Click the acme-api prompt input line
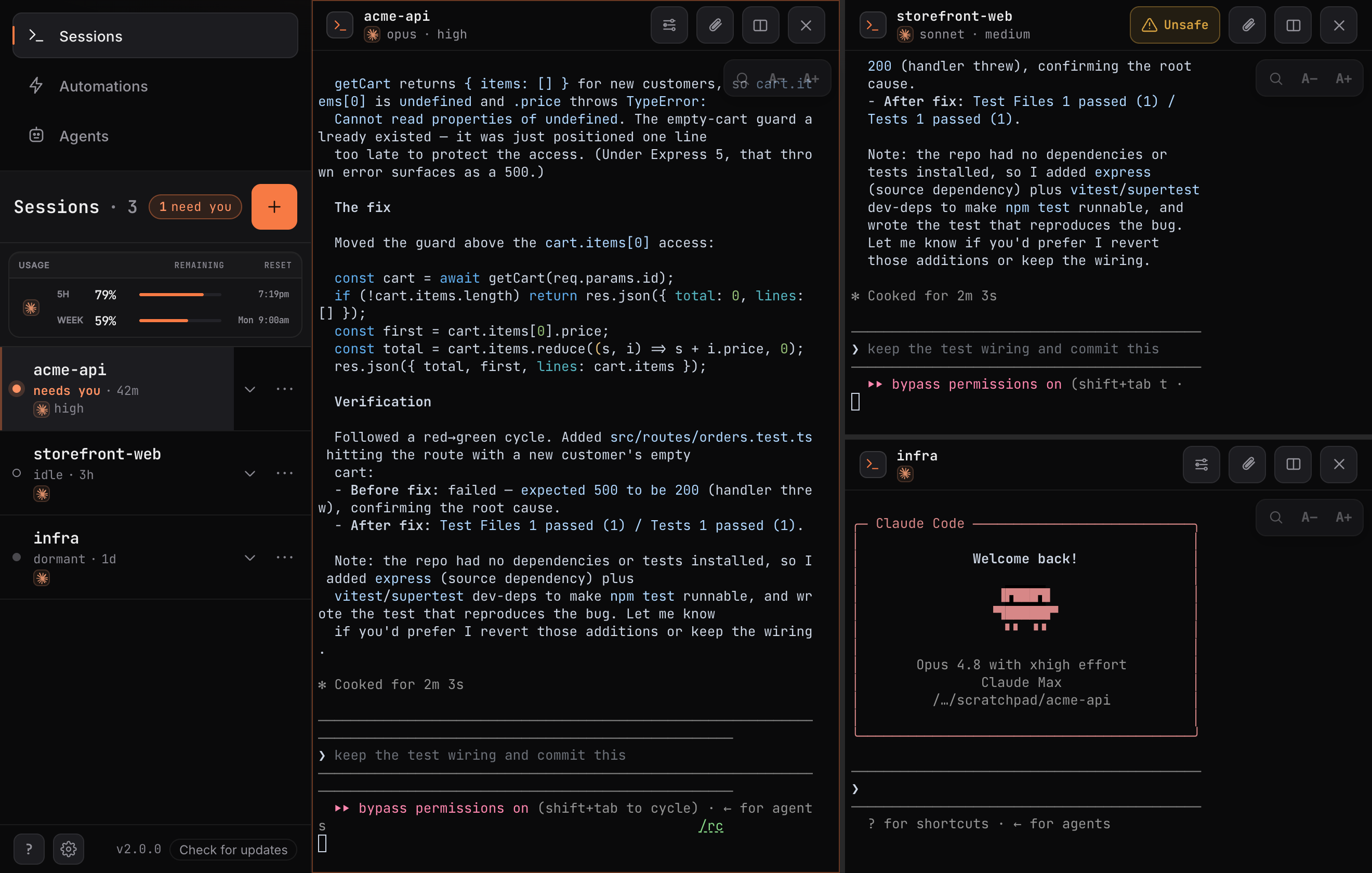 pos(565,756)
